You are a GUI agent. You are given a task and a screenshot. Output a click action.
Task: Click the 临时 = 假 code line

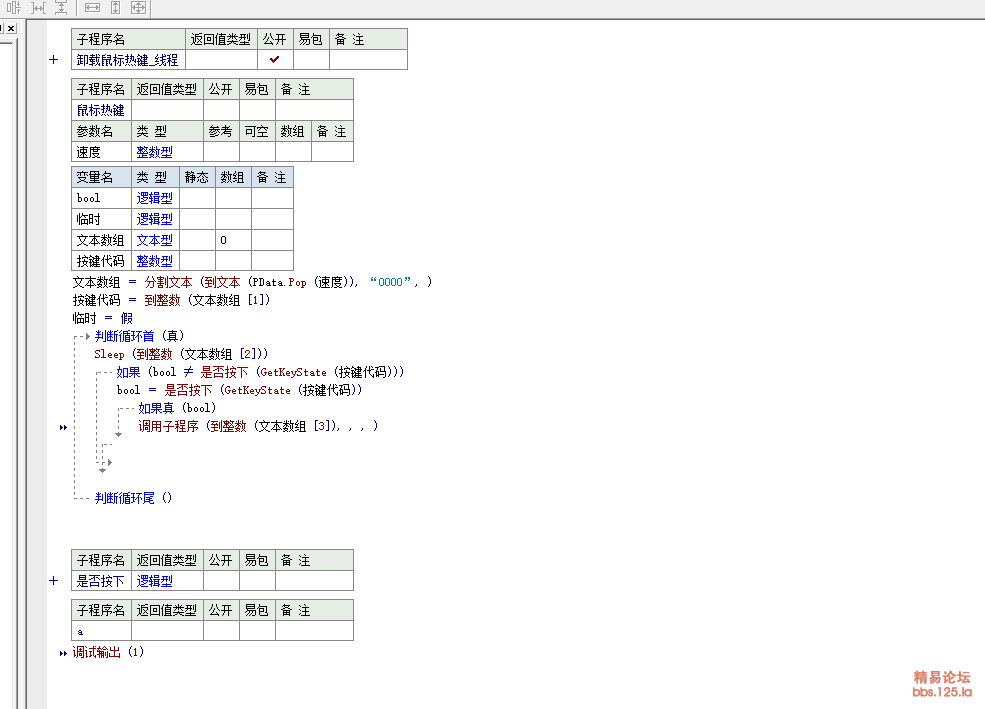tap(103, 318)
